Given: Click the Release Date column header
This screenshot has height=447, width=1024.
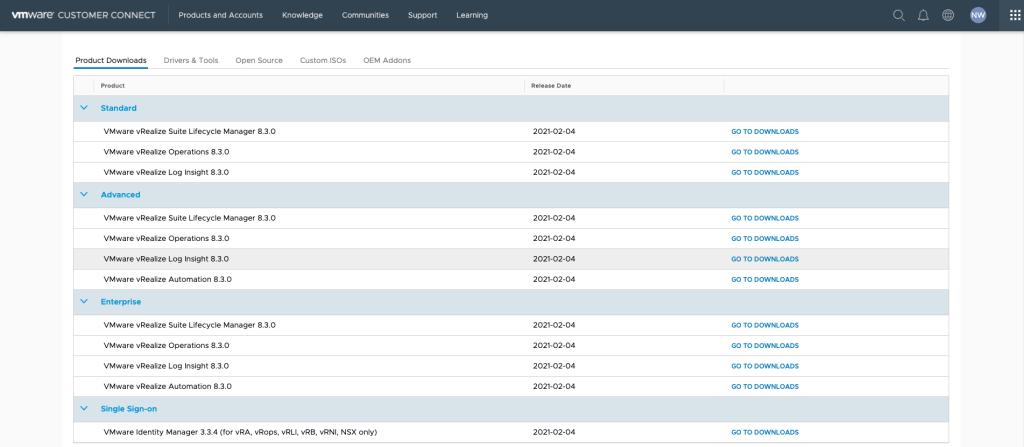Looking at the screenshot, I should click(x=551, y=86).
